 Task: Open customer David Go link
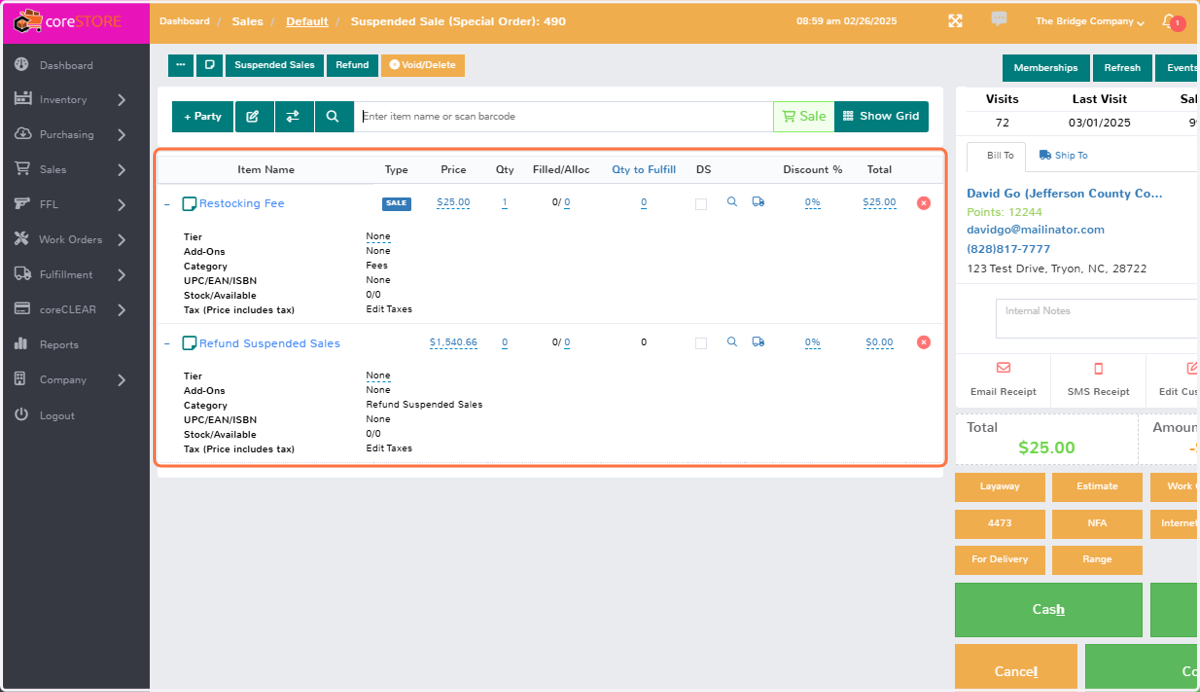(x=1065, y=194)
